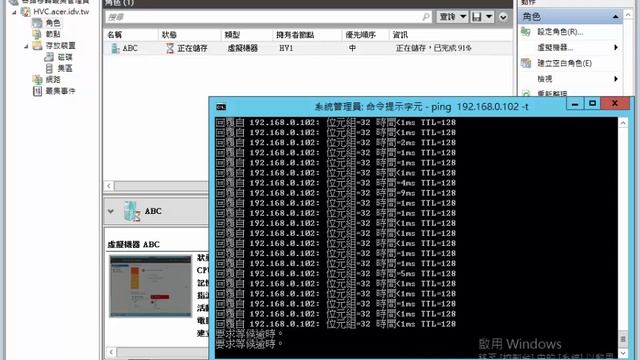
Task: Sort by the 擁有者節點 column header
Action: (295, 35)
